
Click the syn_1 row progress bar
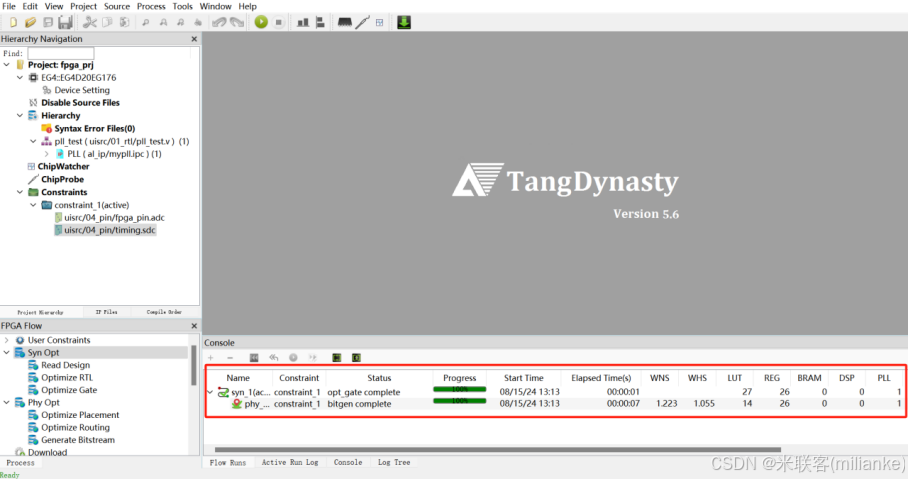(x=460, y=390)
